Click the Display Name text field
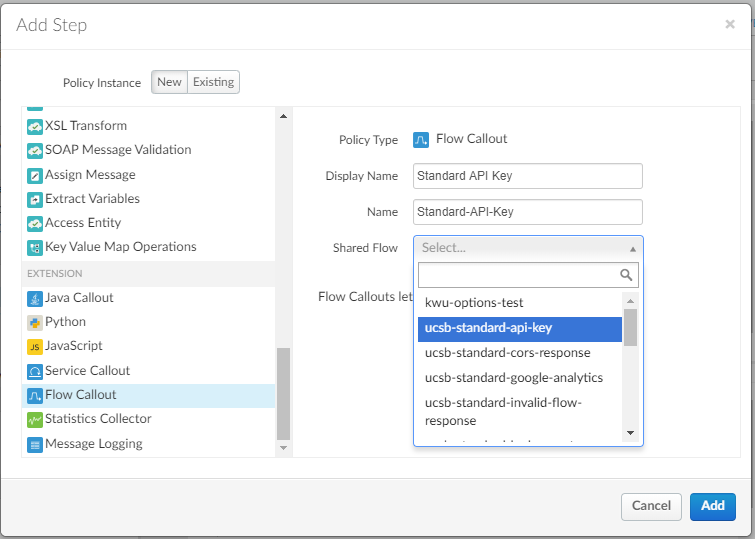 [x=527, y=176]
